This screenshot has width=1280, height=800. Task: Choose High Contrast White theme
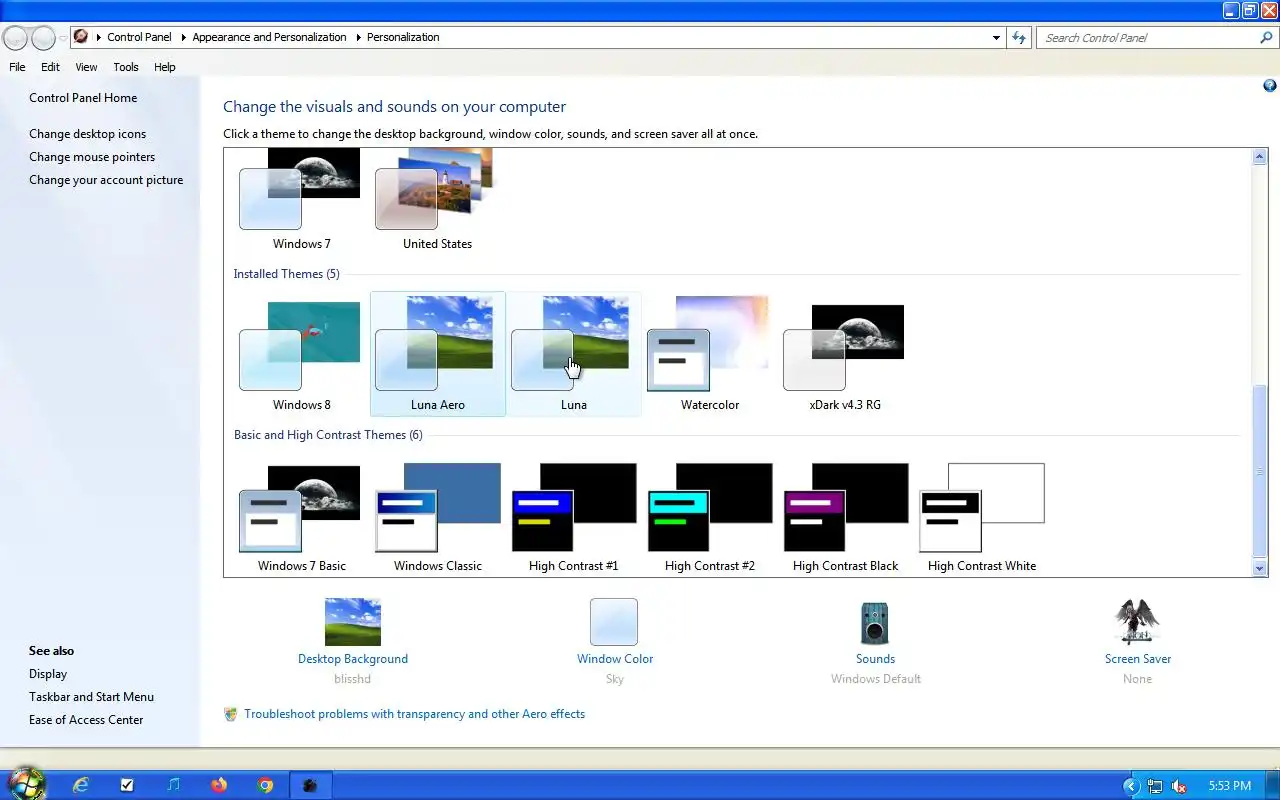click(x=981, y=515)
